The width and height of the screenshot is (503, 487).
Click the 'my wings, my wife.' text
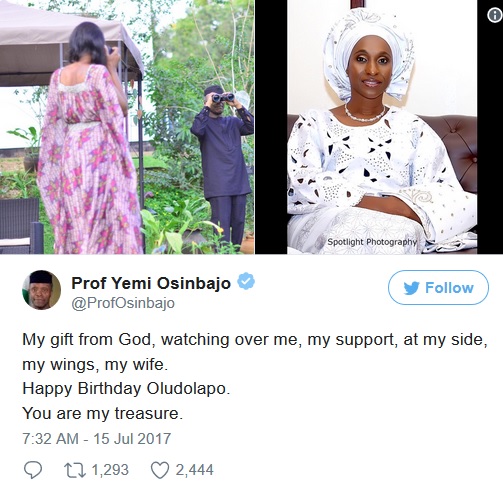95,364
